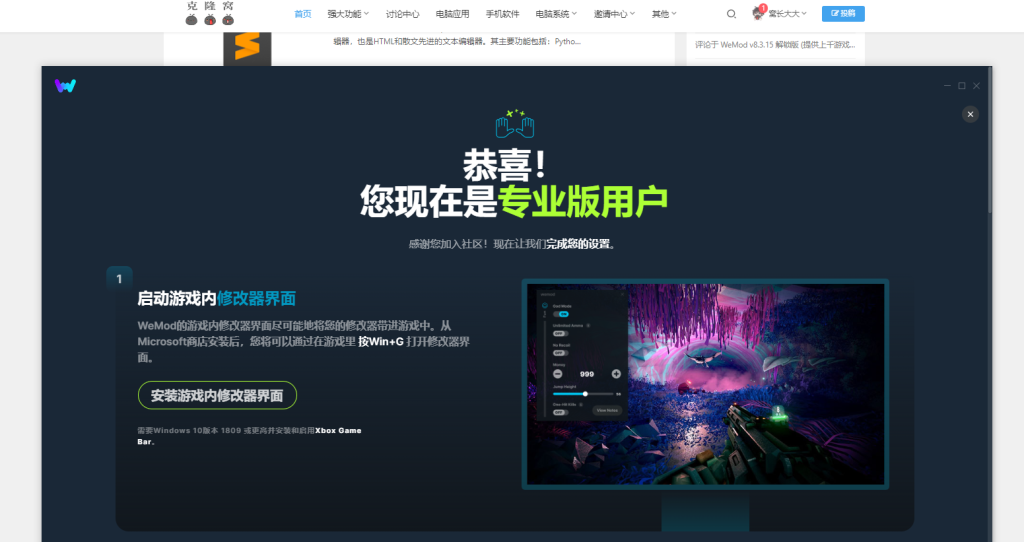Click the blue 投稿 button

click(x=843, y=14)
